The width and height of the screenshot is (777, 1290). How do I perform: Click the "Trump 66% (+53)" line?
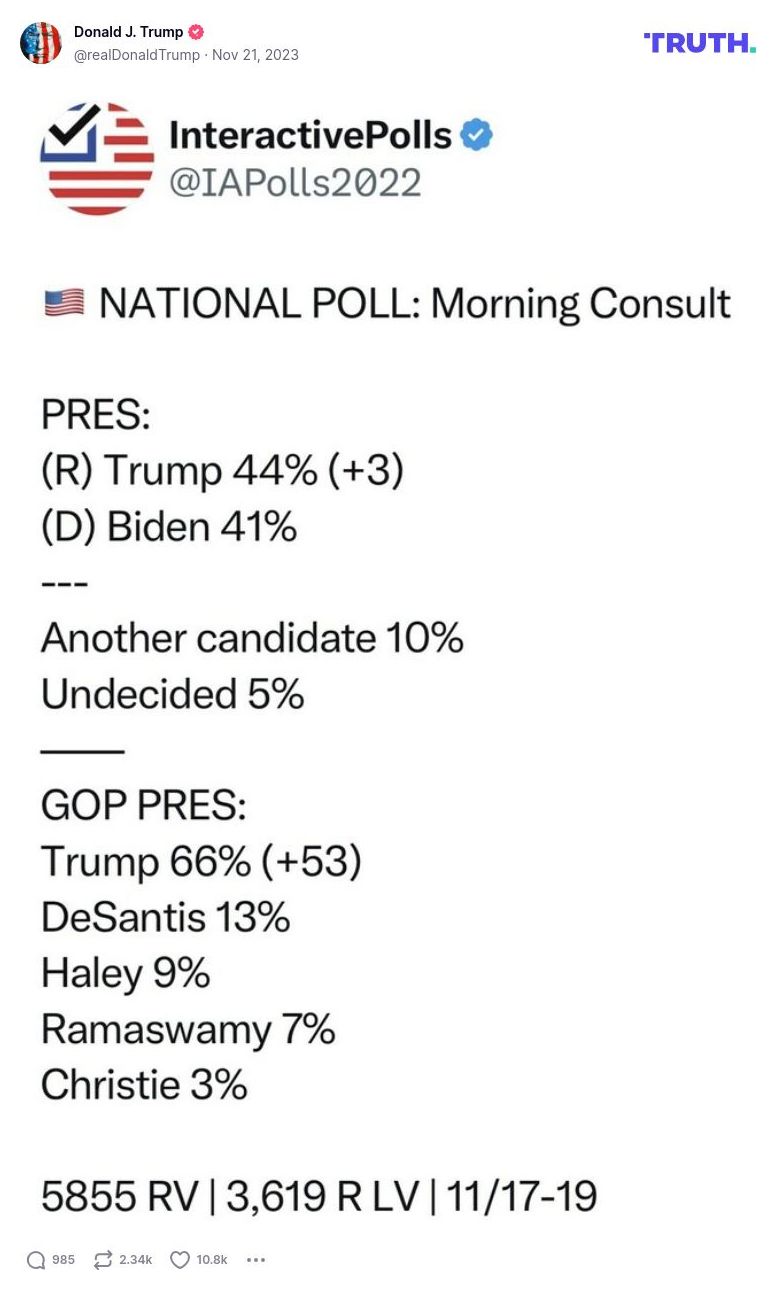point(201,861)
